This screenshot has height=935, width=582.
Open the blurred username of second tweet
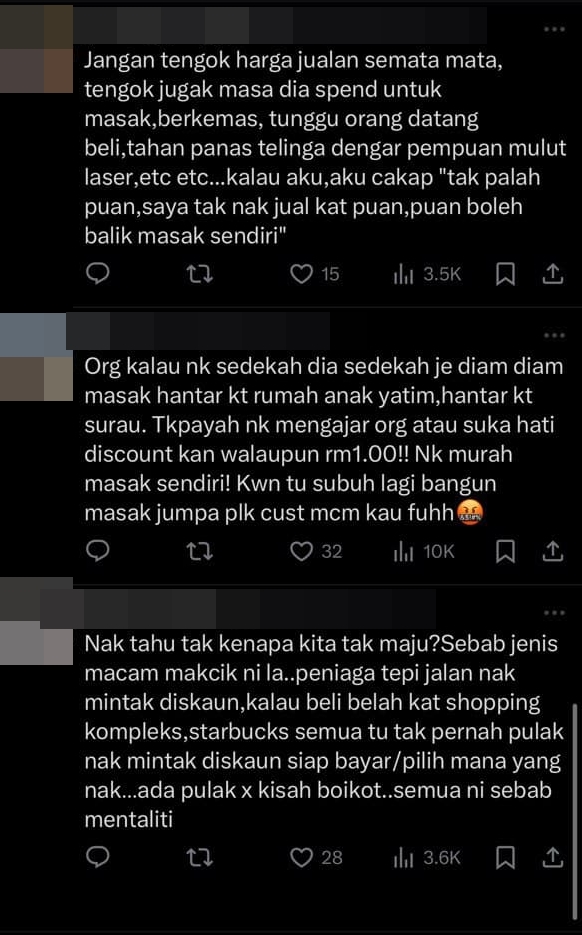[198, 331]
